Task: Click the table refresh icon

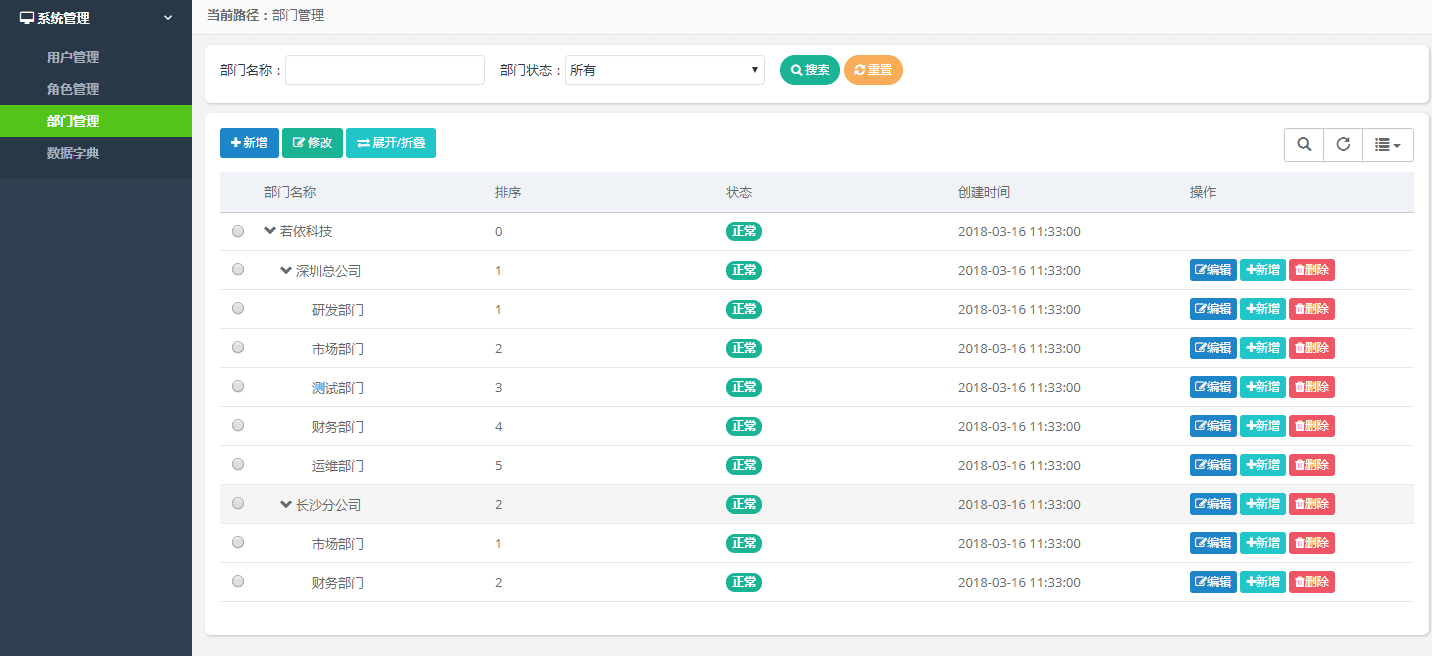Action: point(1343,144)
